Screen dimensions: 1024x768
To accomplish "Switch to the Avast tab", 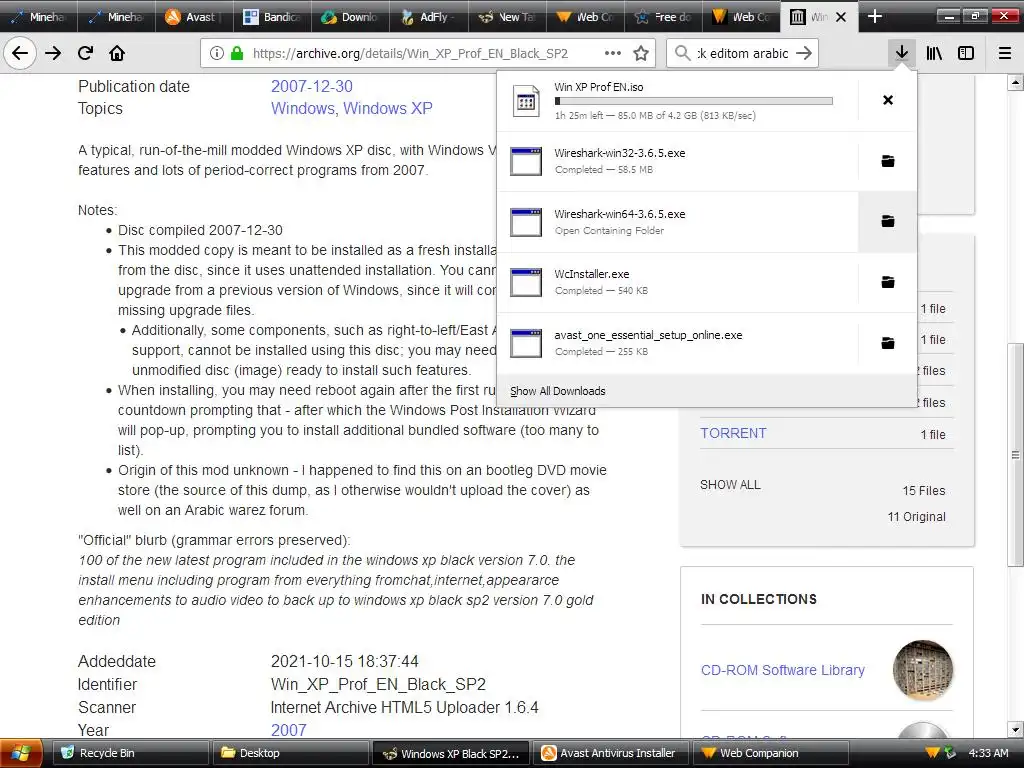I will [x=193, y=17].
